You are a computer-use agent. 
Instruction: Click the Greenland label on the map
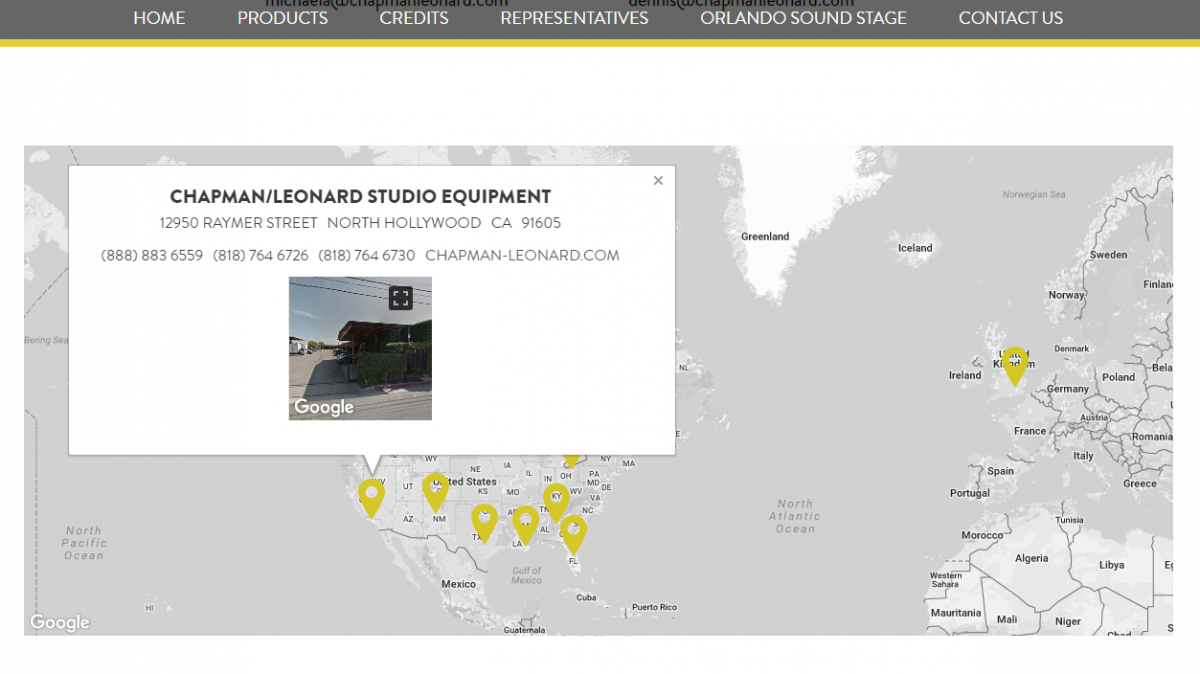(x=765, y=237)
